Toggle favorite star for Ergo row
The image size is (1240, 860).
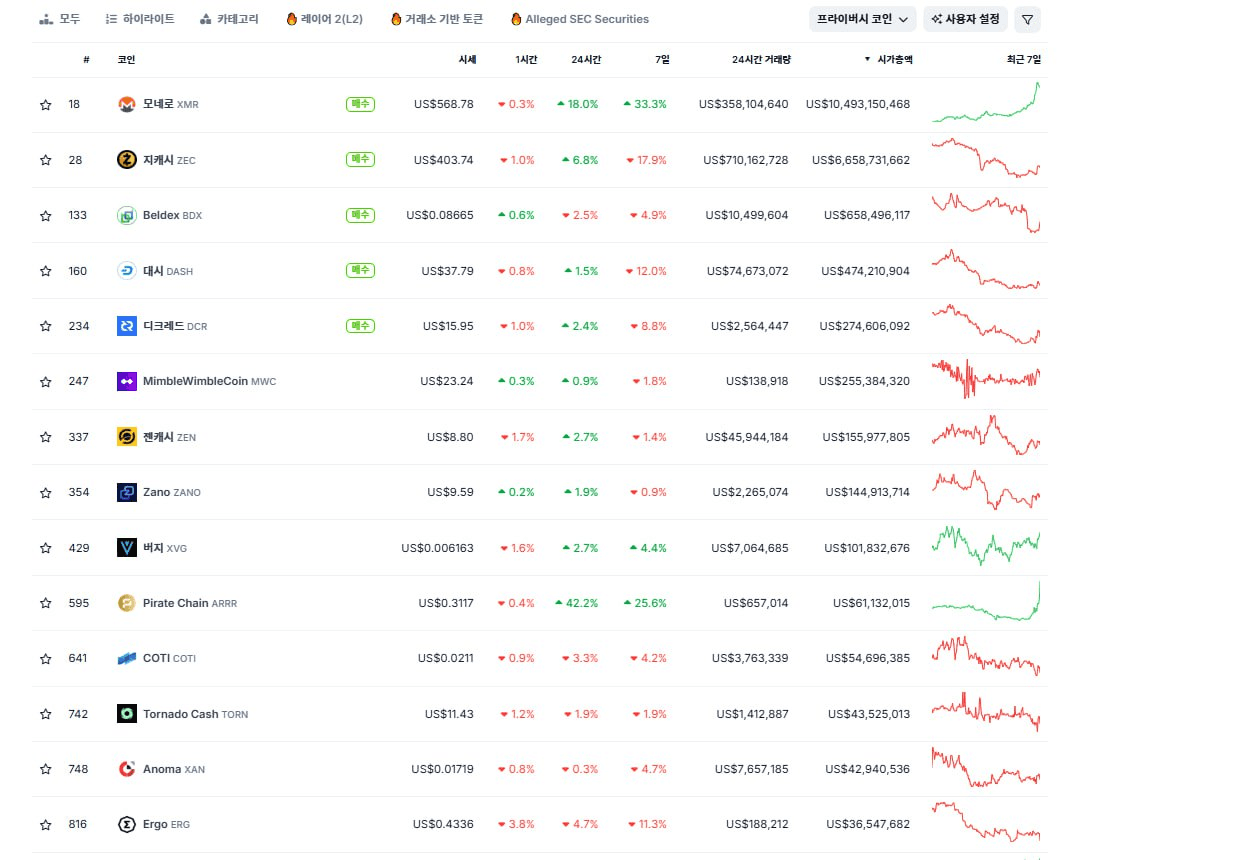(x=45, y=825)
